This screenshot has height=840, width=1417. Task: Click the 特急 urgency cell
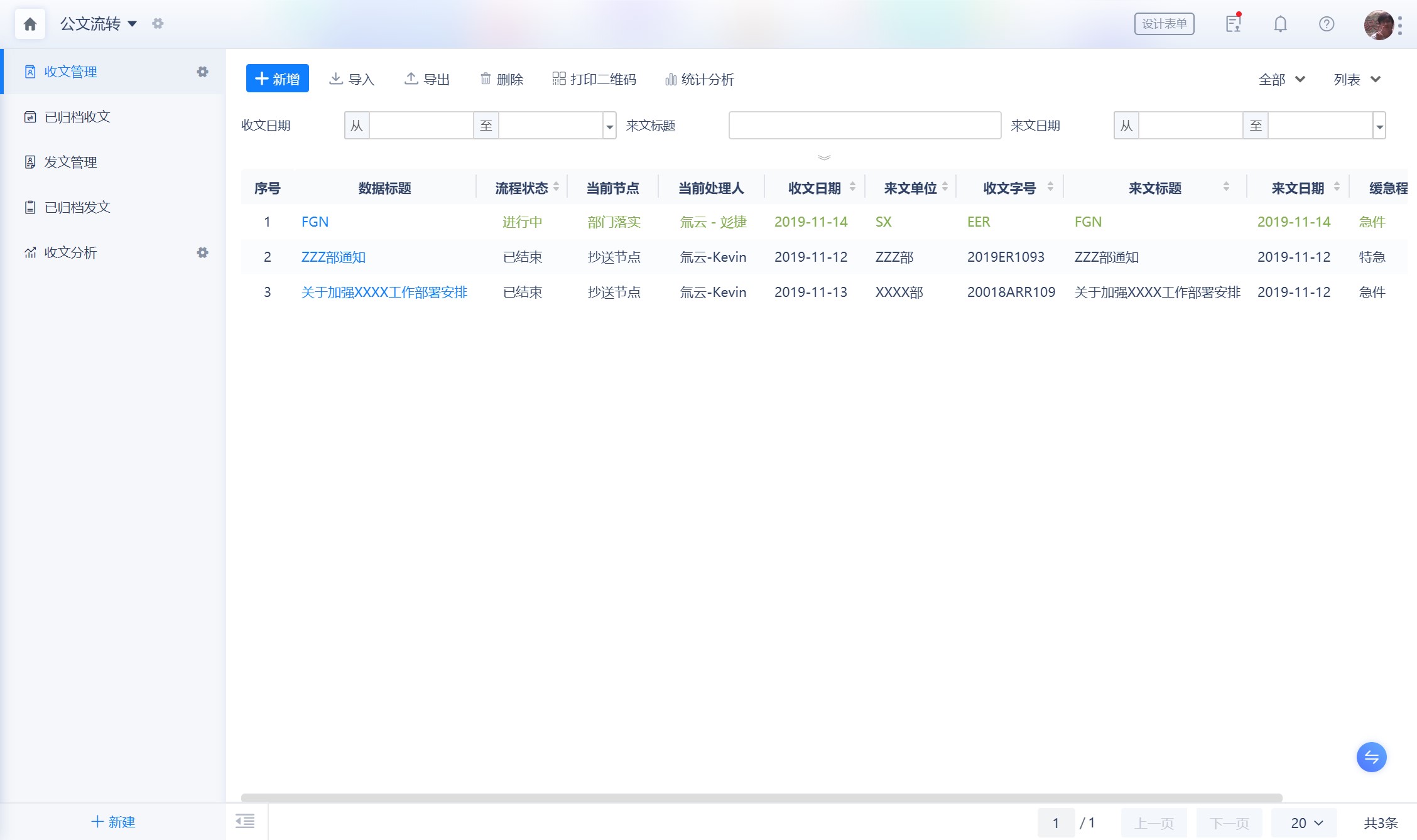(x=1372, y=257)
